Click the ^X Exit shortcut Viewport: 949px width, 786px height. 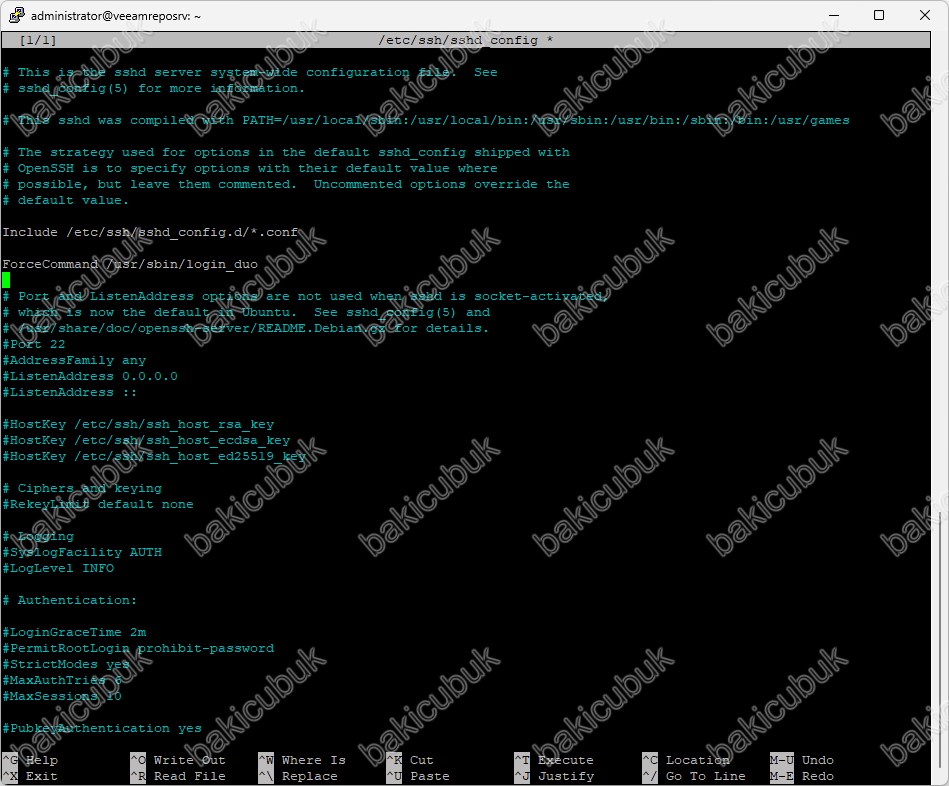(x=30, y=776)
